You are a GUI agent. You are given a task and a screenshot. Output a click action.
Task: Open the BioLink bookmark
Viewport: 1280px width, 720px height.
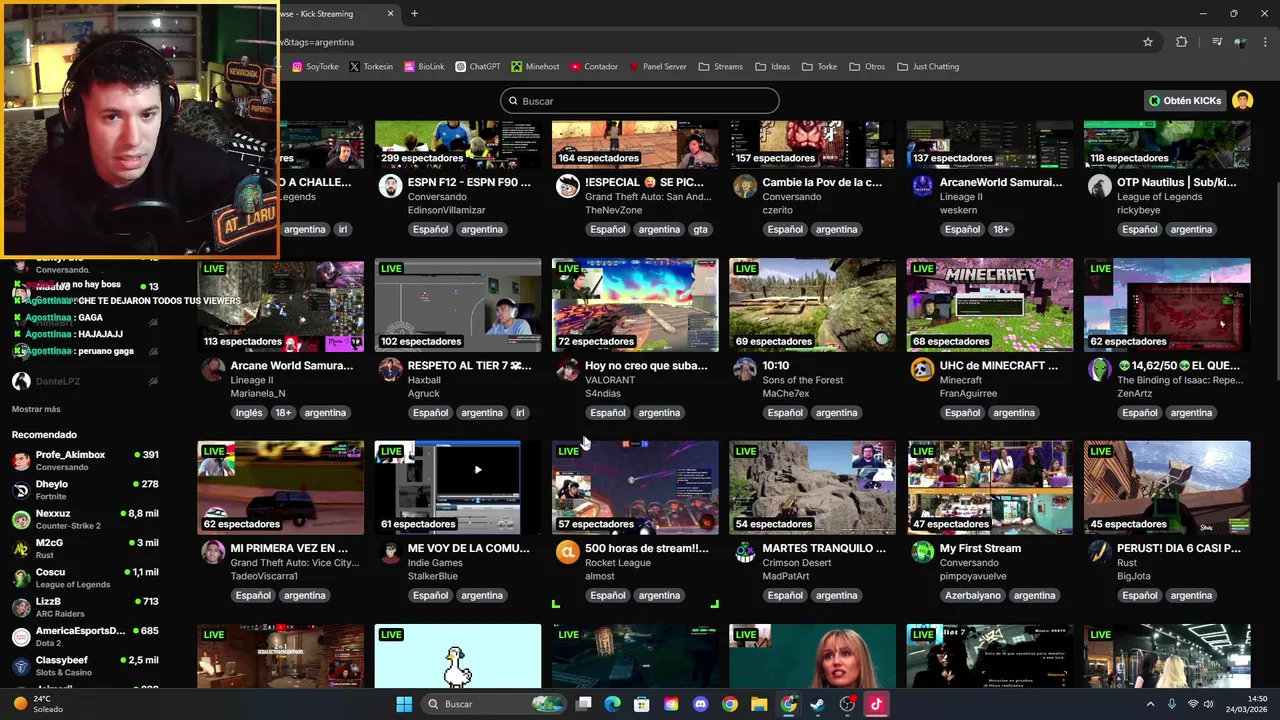click(424, 67)
